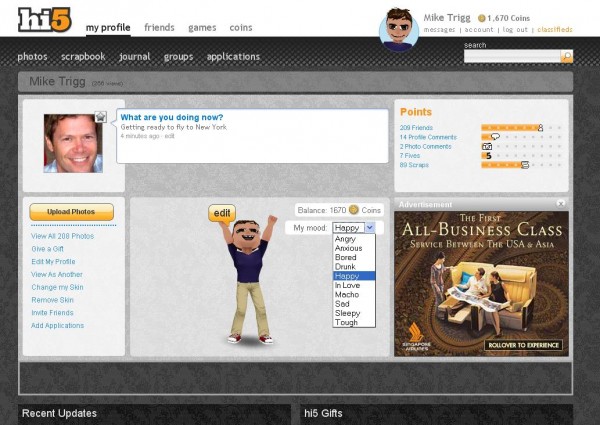The height and width of the screenshot is (425, 600).
Task: Click the speech bubble icon for Profile Comments
Action: click(x=494, y=137)
